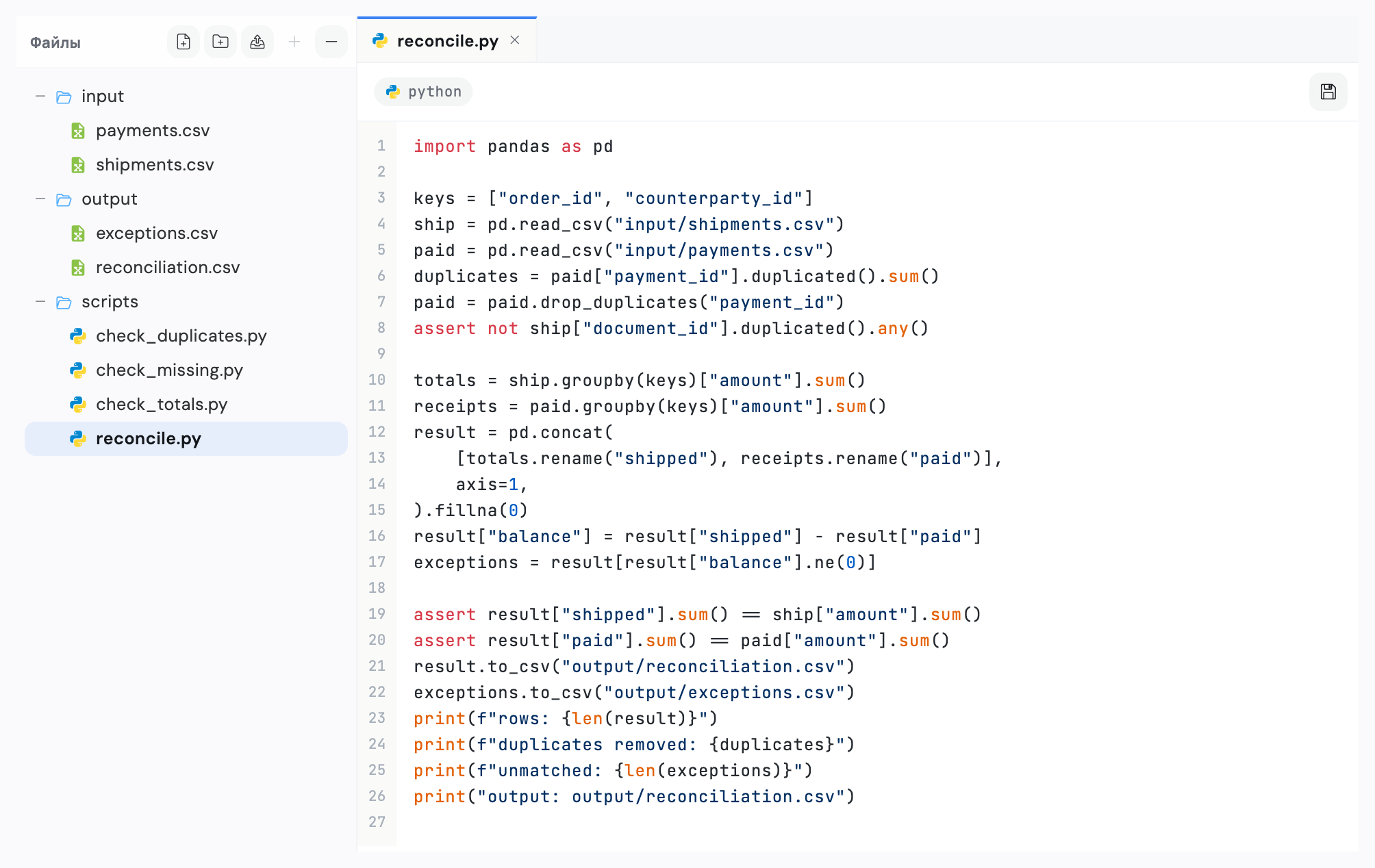Click the 'keys' variable on line 3

coord(434,199)
